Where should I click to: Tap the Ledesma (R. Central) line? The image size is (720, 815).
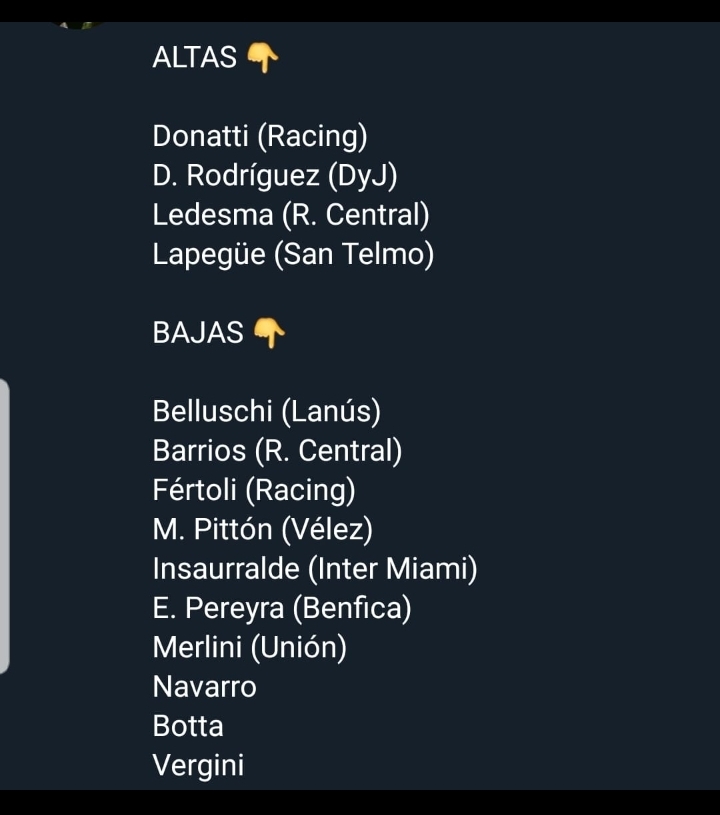[x=291, y=215]
